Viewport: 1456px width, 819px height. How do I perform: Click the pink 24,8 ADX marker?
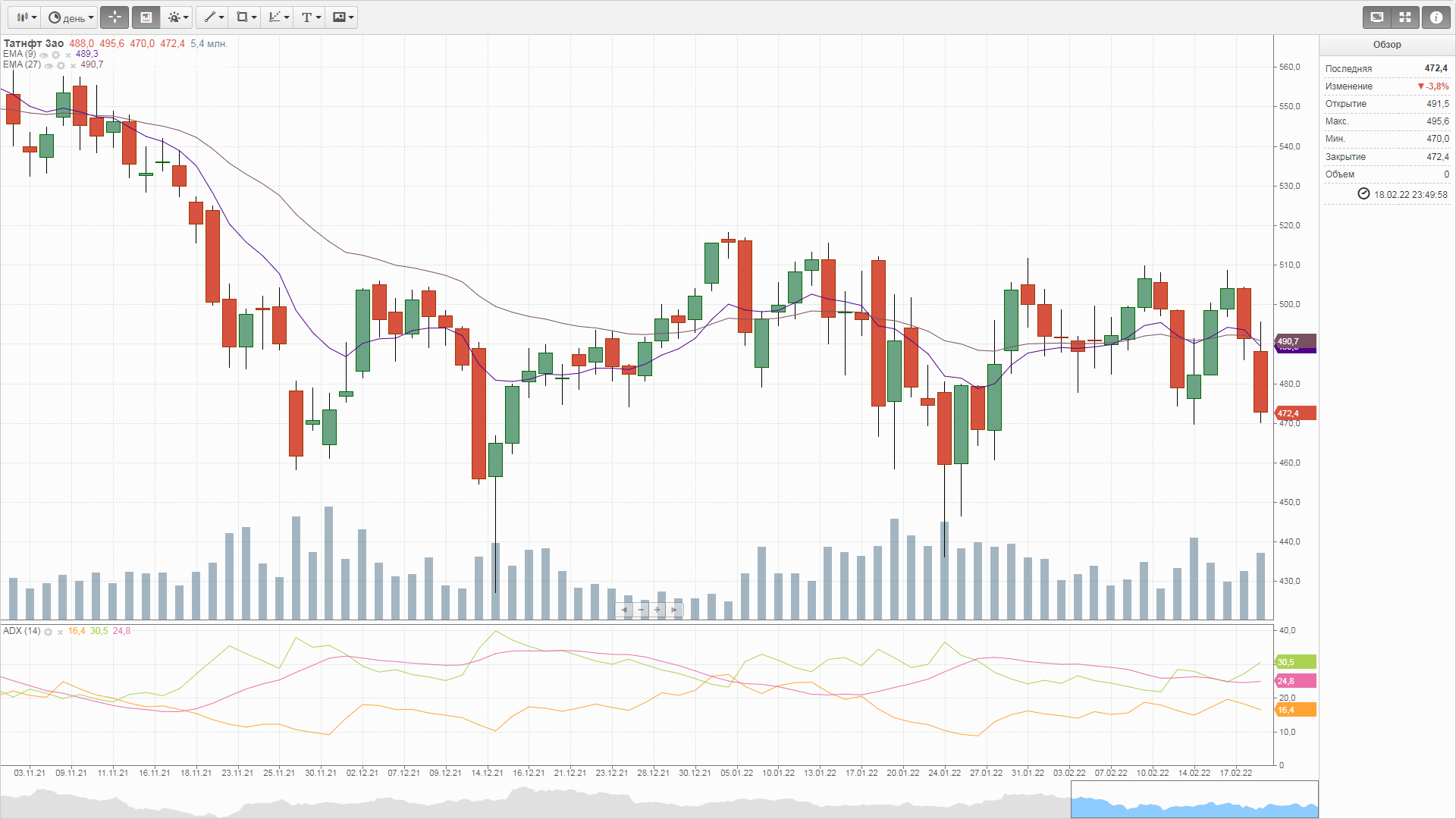[1295, 681]
